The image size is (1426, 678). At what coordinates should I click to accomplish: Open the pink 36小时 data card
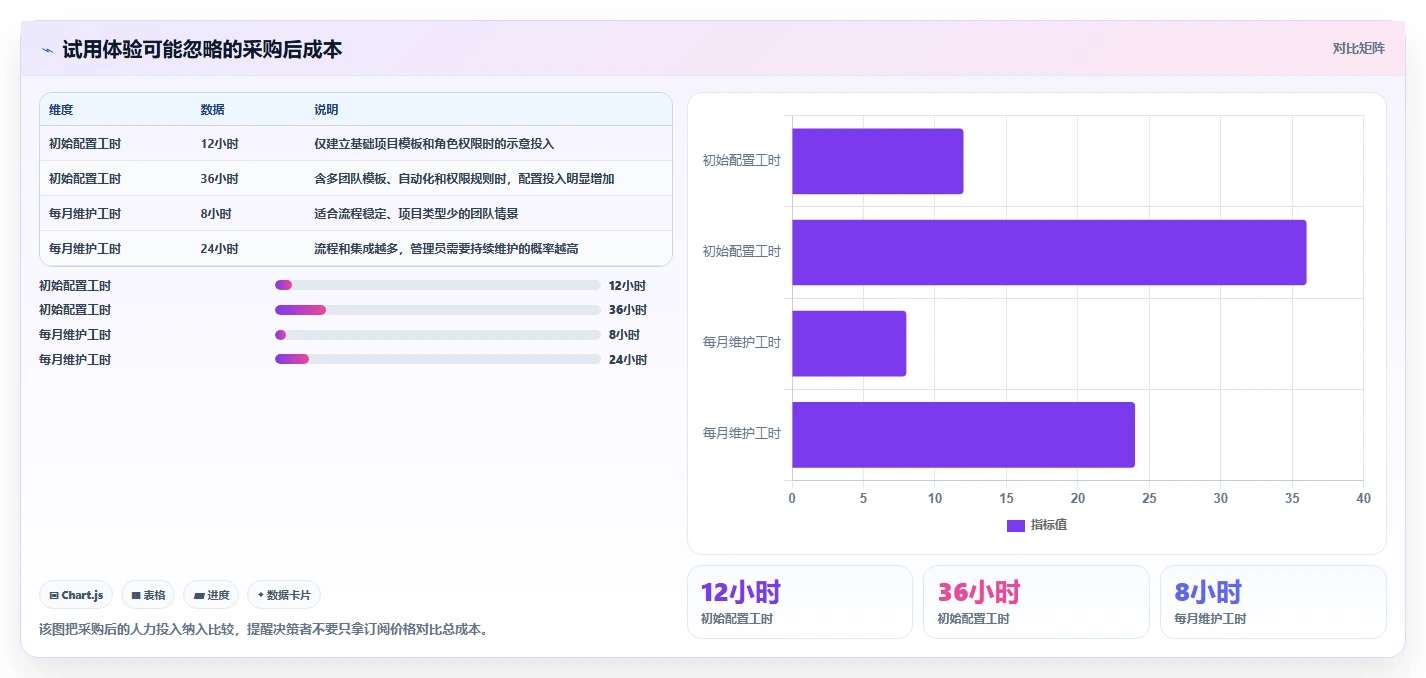[x=1036, y=602]
